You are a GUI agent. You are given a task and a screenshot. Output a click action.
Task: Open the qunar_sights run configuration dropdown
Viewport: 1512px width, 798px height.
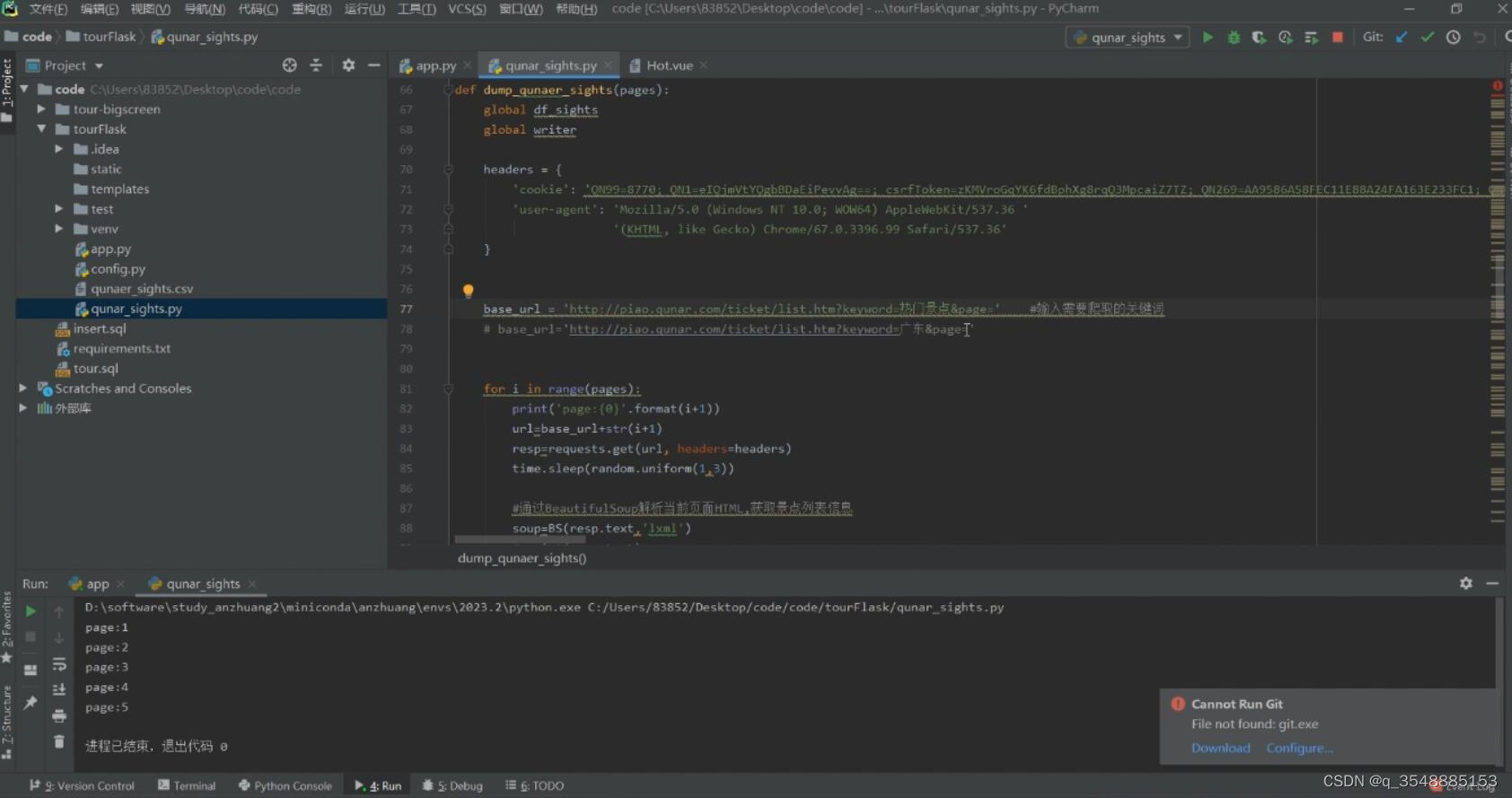point(1128,37)
